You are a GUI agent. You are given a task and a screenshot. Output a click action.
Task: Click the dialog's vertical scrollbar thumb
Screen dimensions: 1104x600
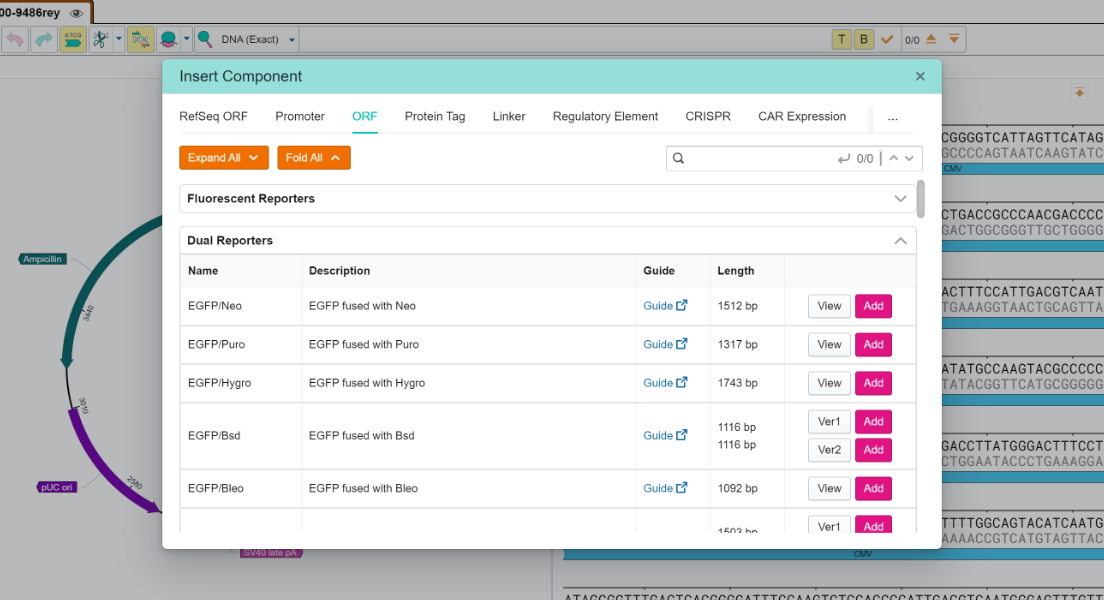pyautogui.click(x=921, y=199)
